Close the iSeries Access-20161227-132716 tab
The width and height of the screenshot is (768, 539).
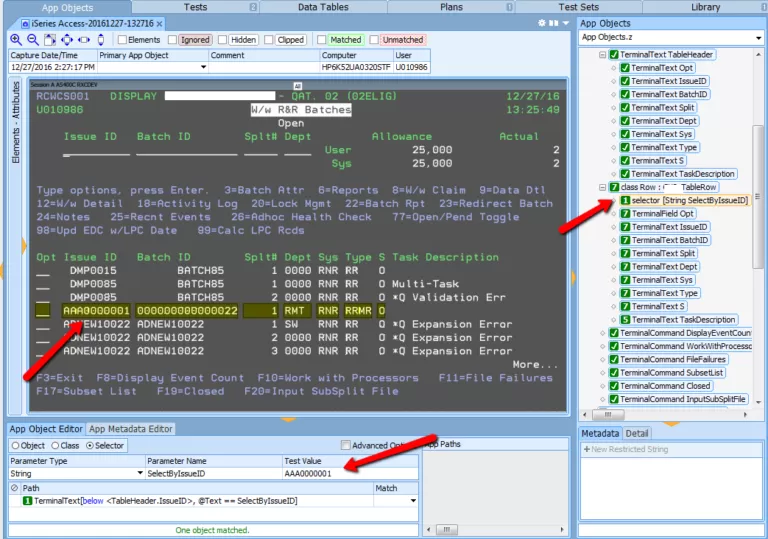click(160, 23)
